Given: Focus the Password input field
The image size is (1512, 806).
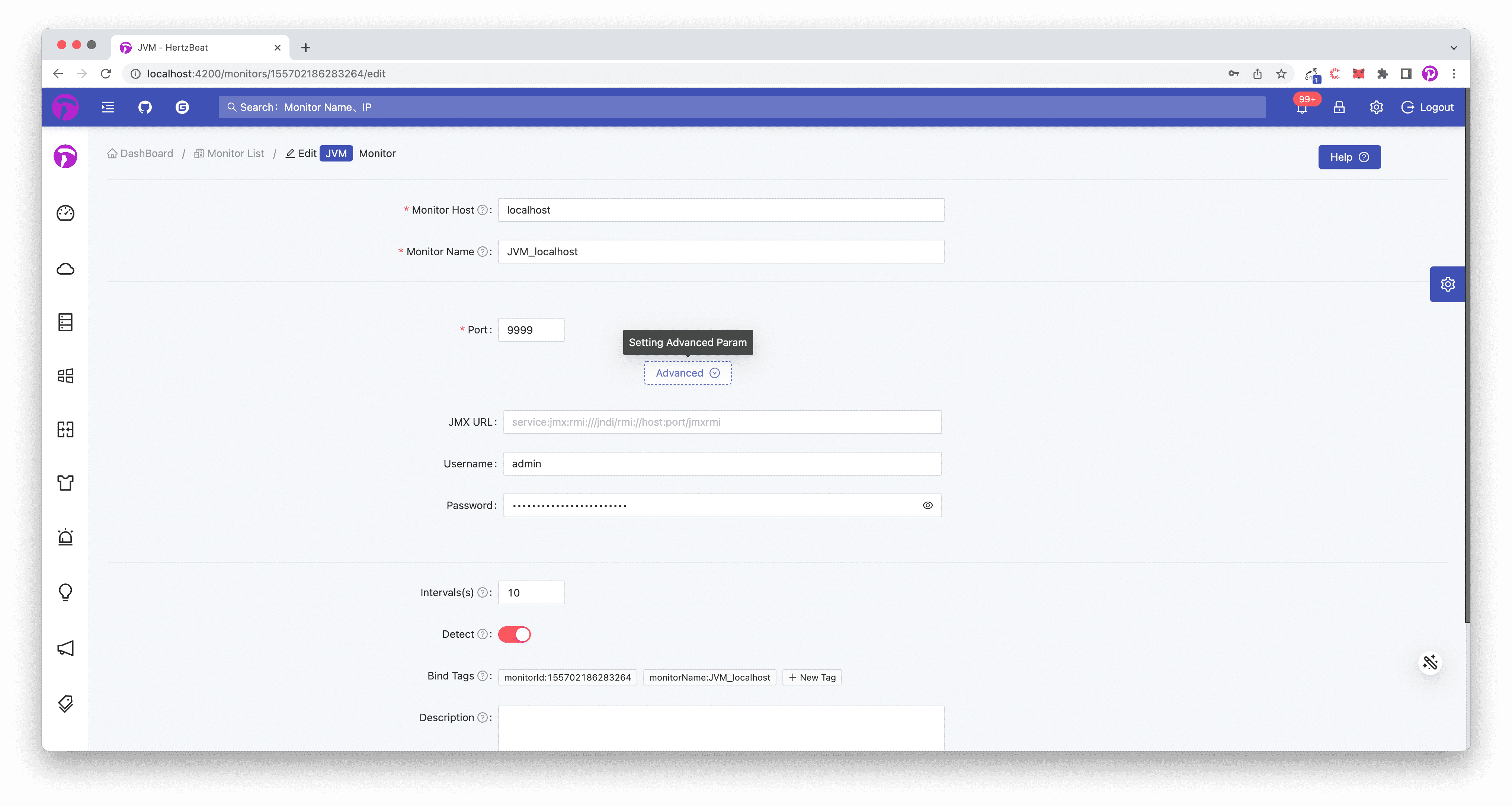Looking at the screenshot, I should click(722, 505).
